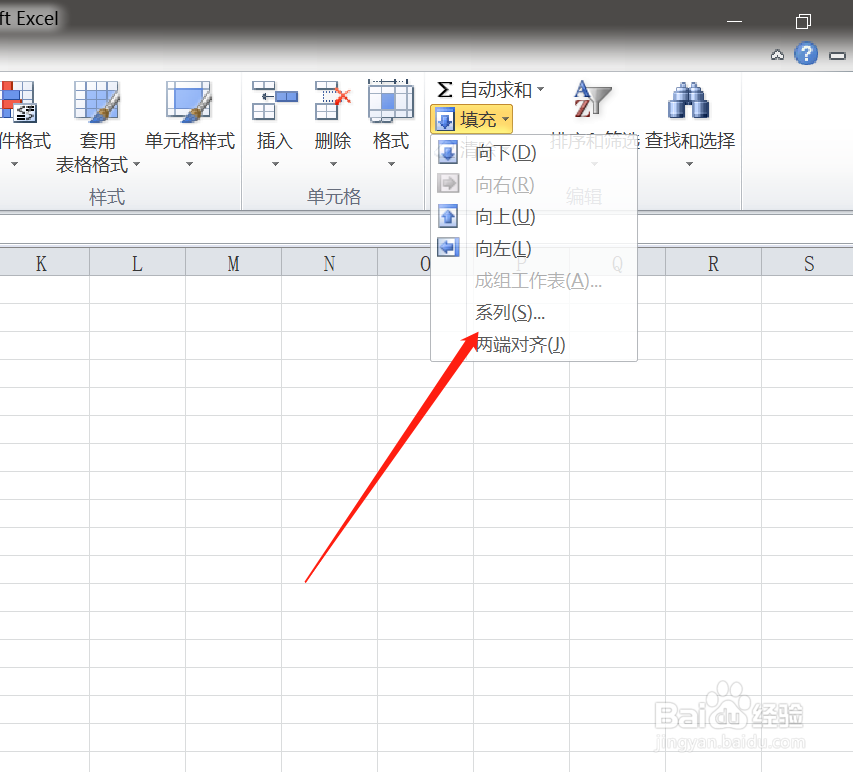Click the Find and Select binoculars icon

click(x=689, y=101)
